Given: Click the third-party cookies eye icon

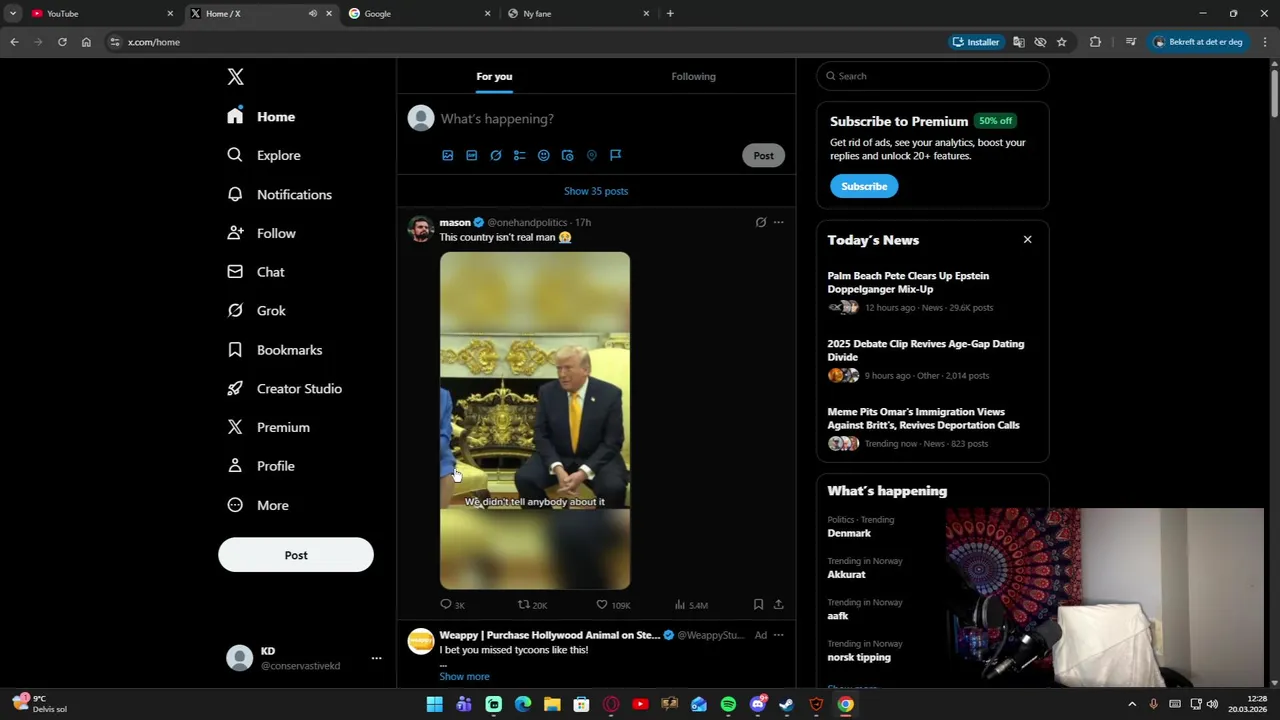Looking at the screenshot, I should [1040, 42].
